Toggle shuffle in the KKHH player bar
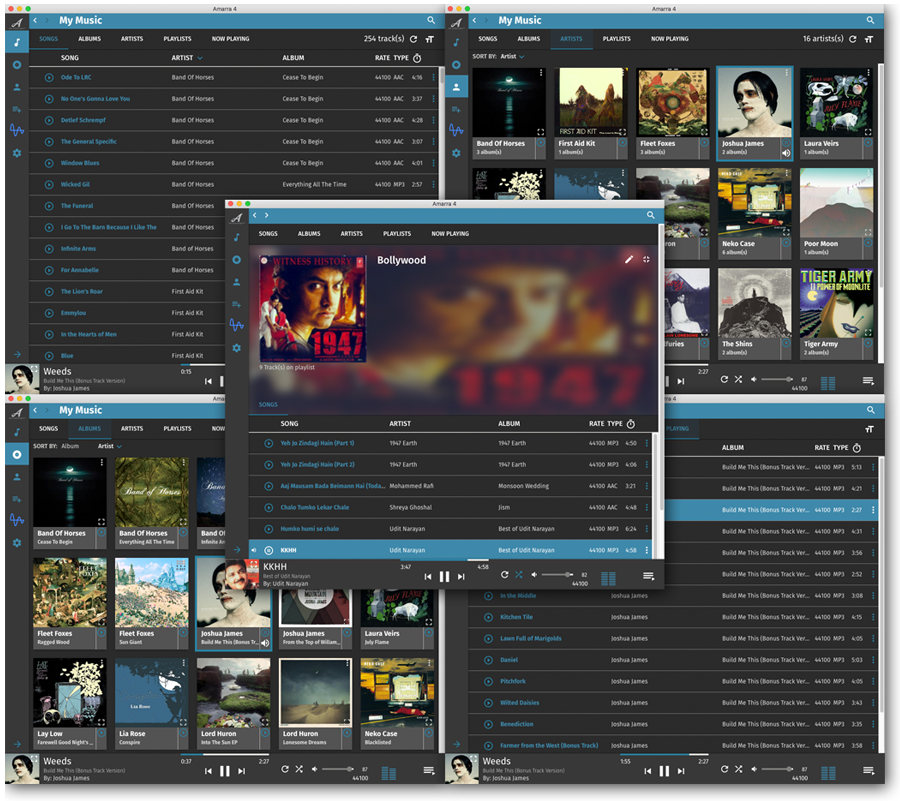 coord(519,575)
